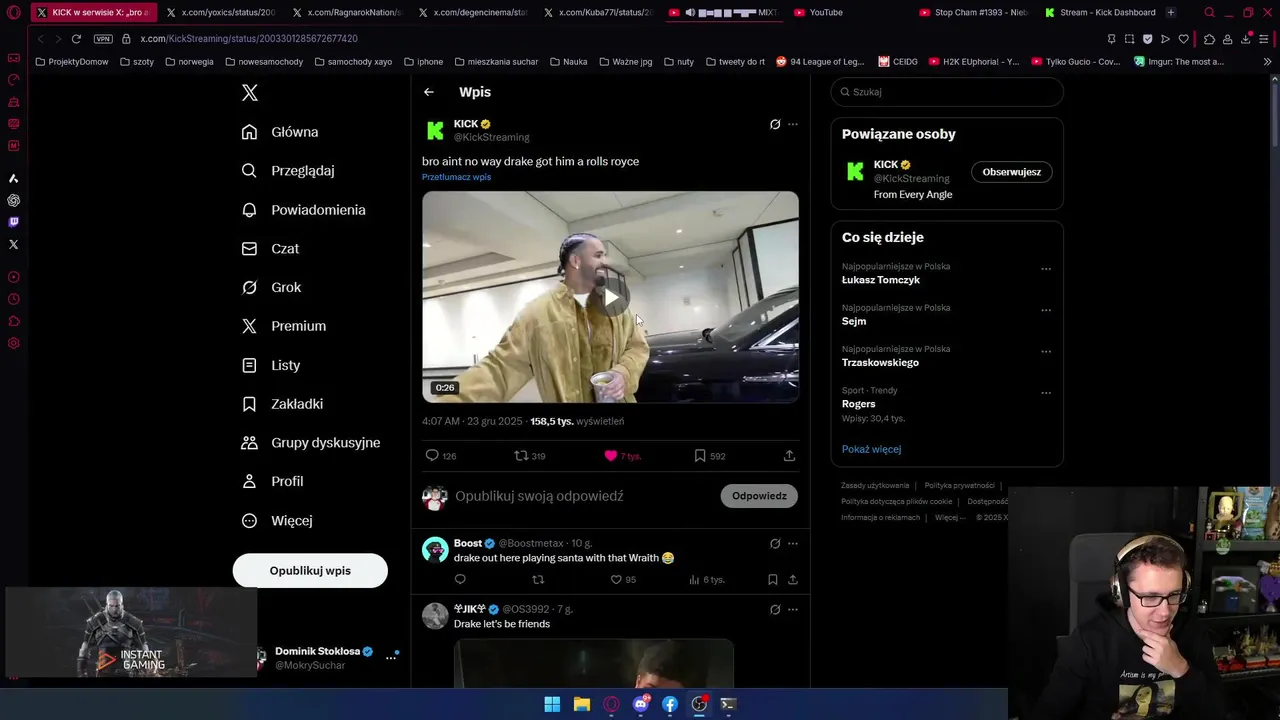The image size is (1280, 720).
Task: Open new tab with plus button
Action: click(1171, 12)
